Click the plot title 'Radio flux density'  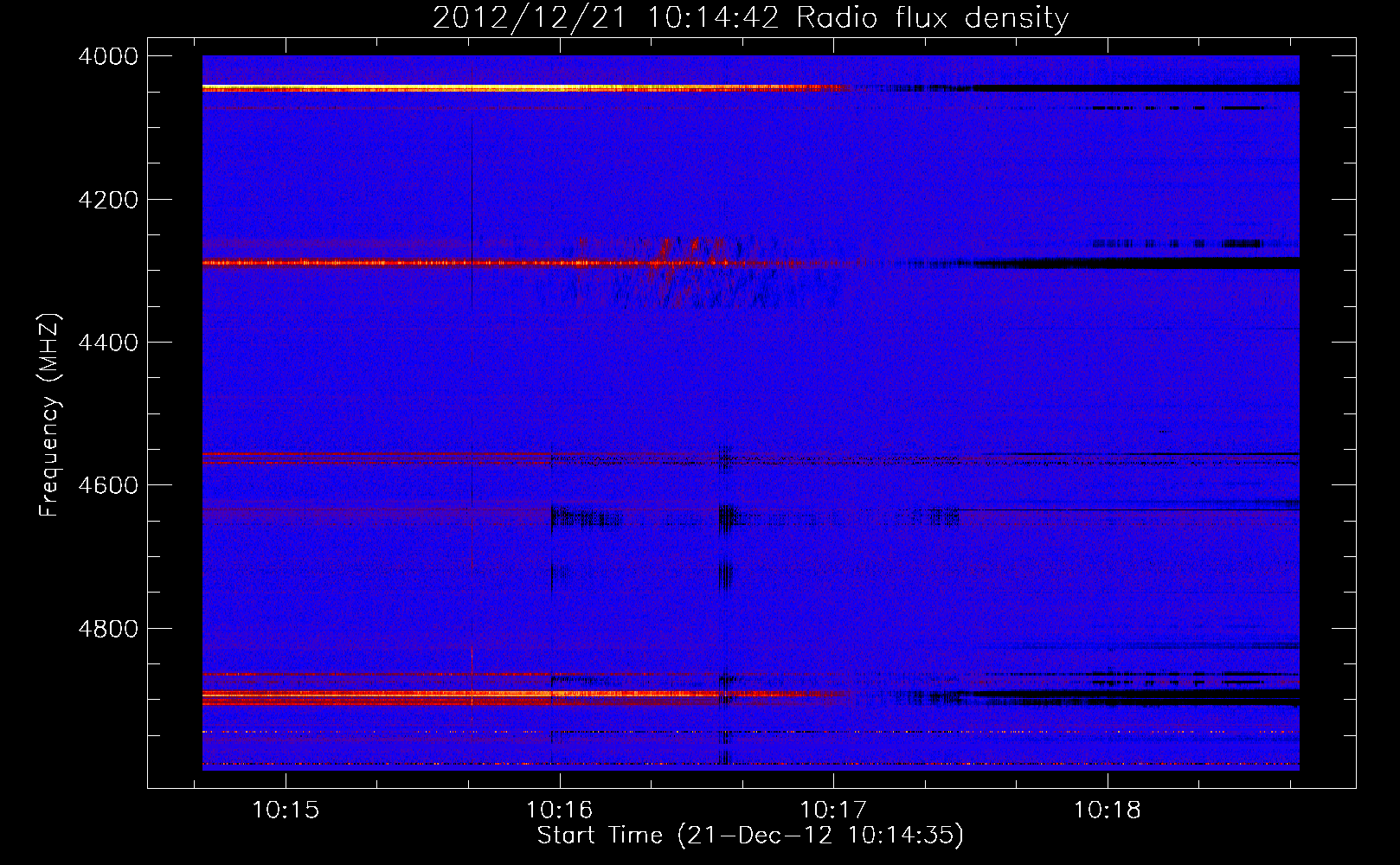tap(932, 18)
